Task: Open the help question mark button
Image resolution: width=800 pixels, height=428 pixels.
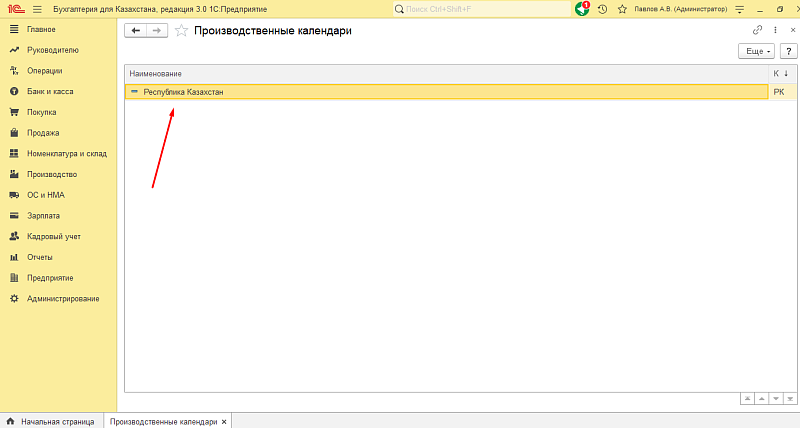Action: pos(787,51)
